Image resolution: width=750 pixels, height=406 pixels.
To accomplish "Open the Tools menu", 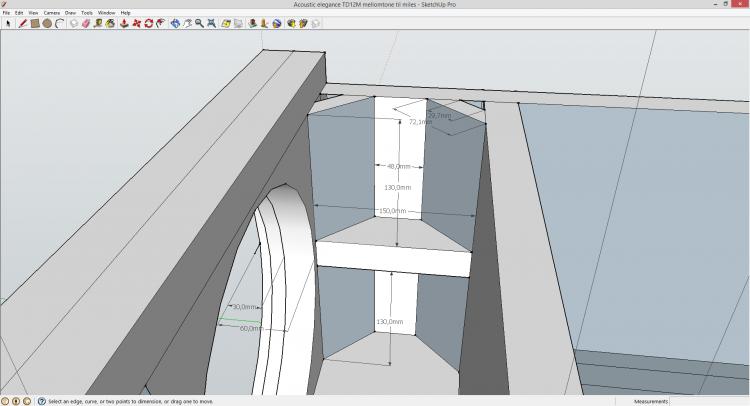I will click(87, 13).
